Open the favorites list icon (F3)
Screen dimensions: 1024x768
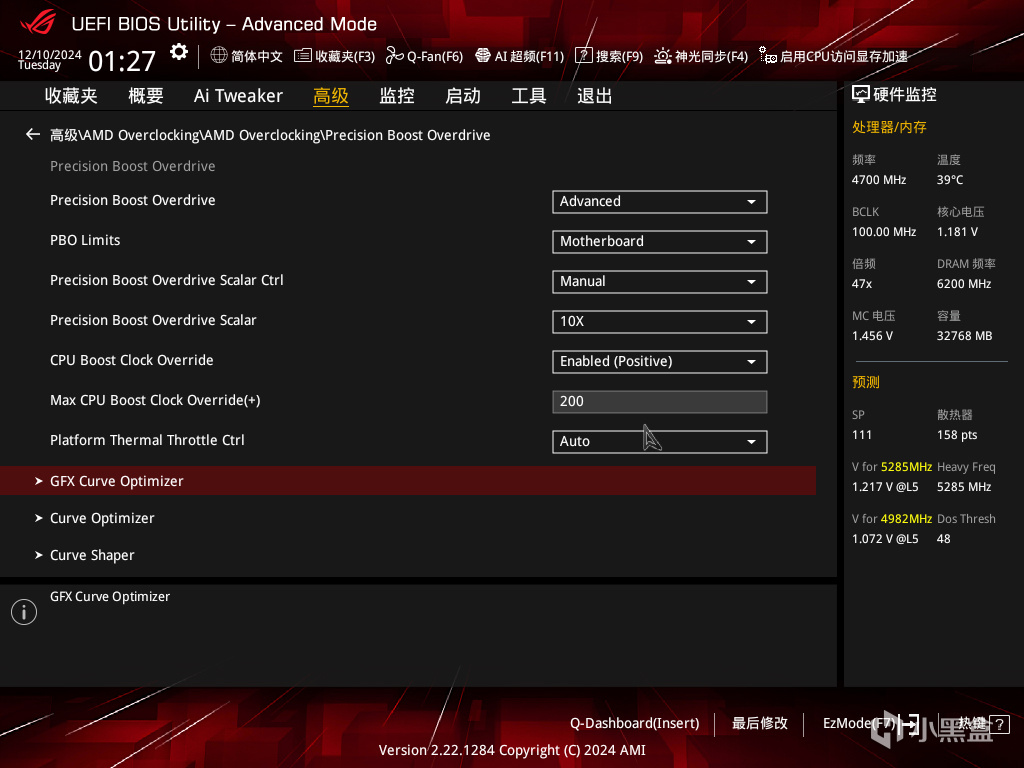click(x=302, y=56)
